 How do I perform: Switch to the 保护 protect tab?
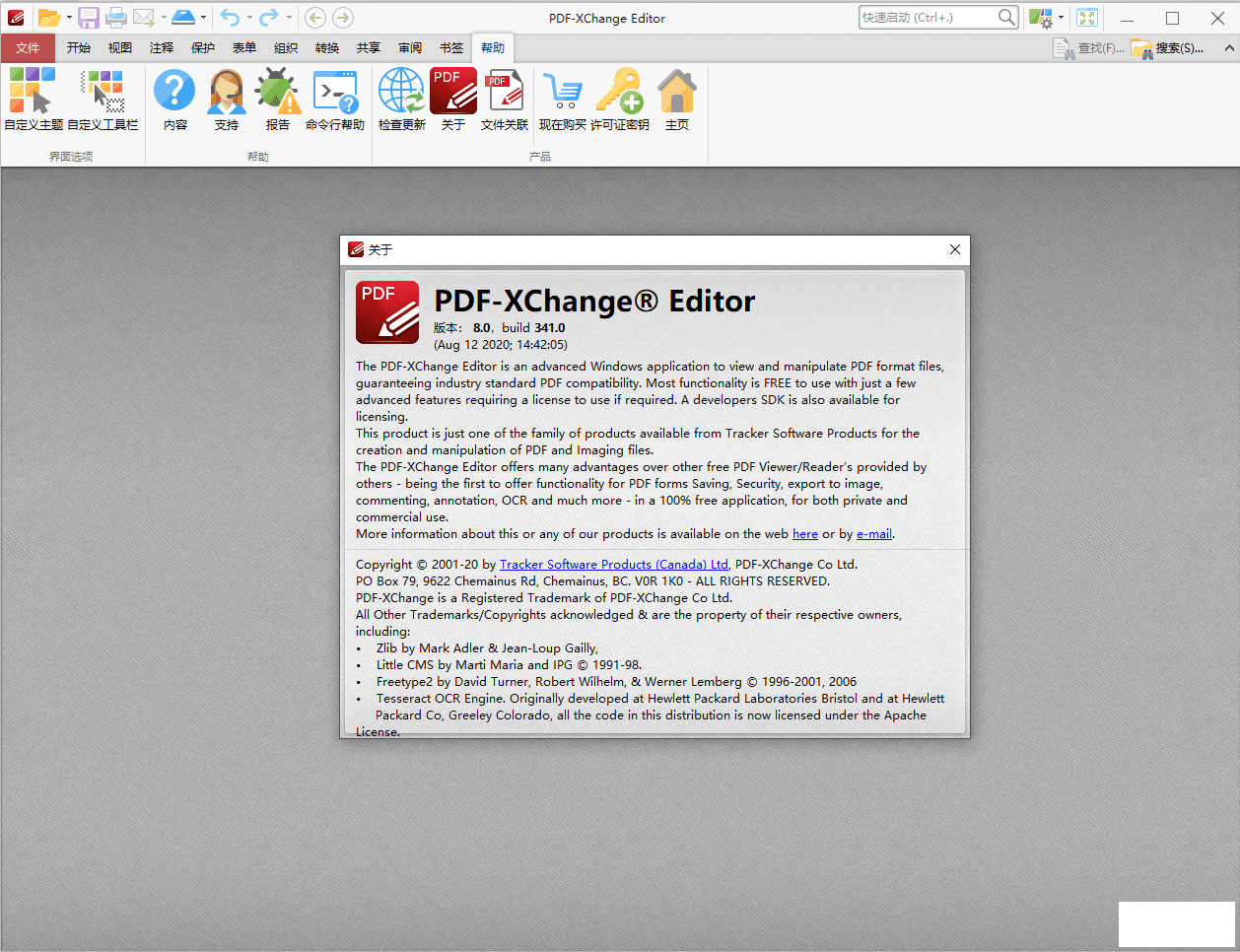(x=203, y=47)
